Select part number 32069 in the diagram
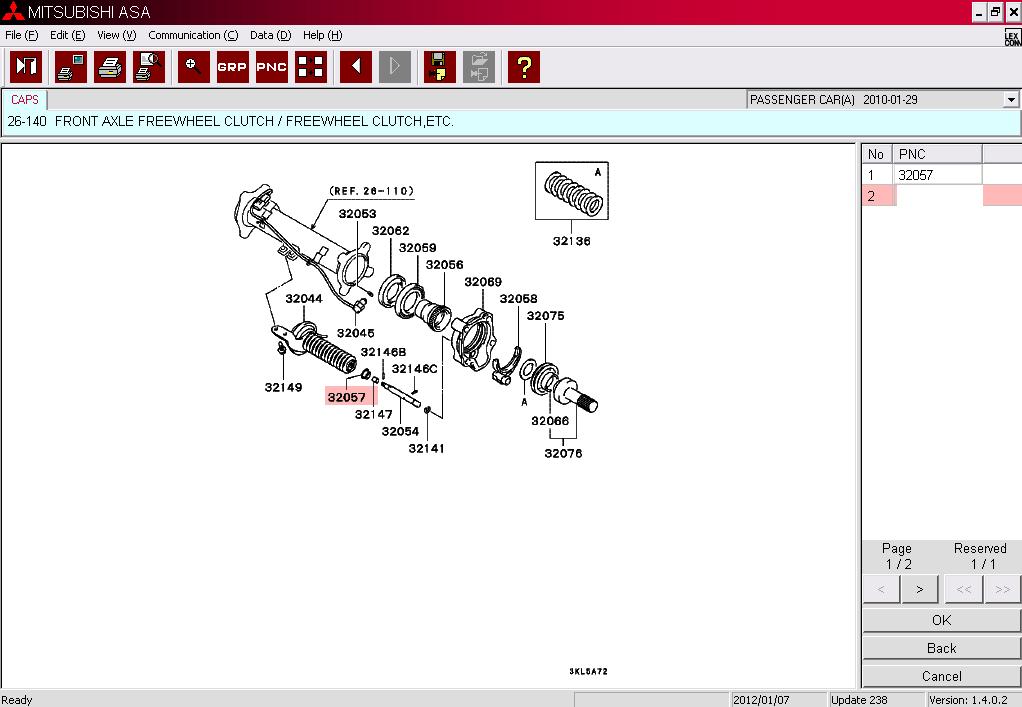The image size is (1022, 707). coord(483,282)
